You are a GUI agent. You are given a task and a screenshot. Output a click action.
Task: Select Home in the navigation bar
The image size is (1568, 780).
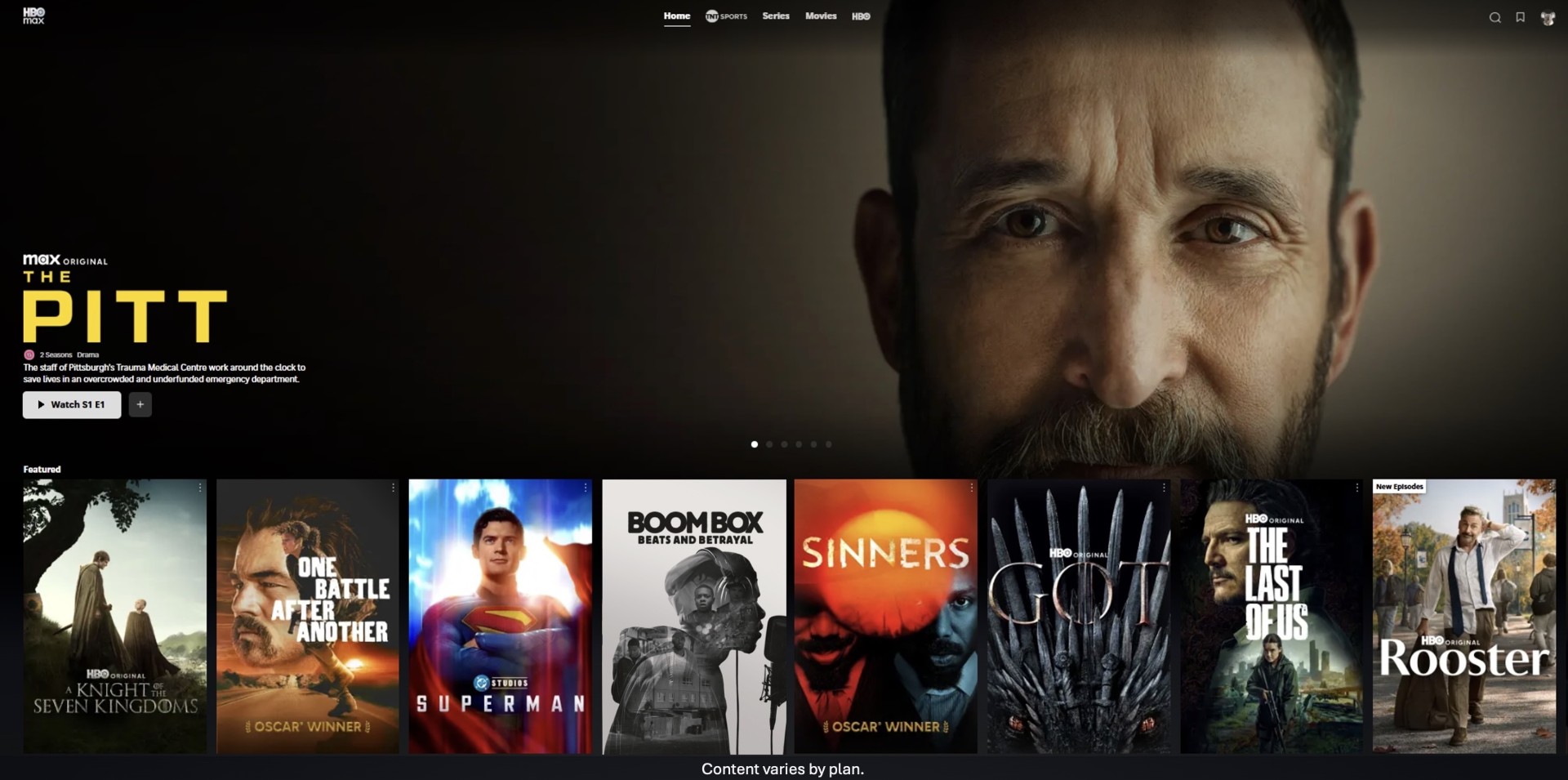[x=676, y=16]
